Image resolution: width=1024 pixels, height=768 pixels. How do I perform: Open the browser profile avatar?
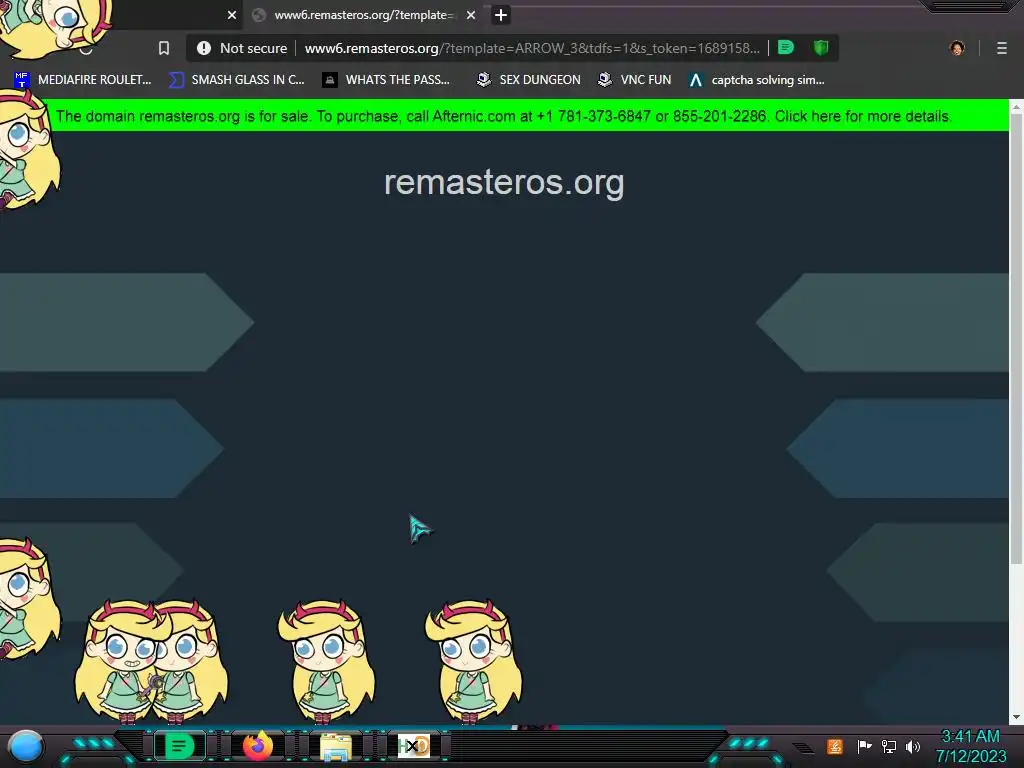(957, 48)
